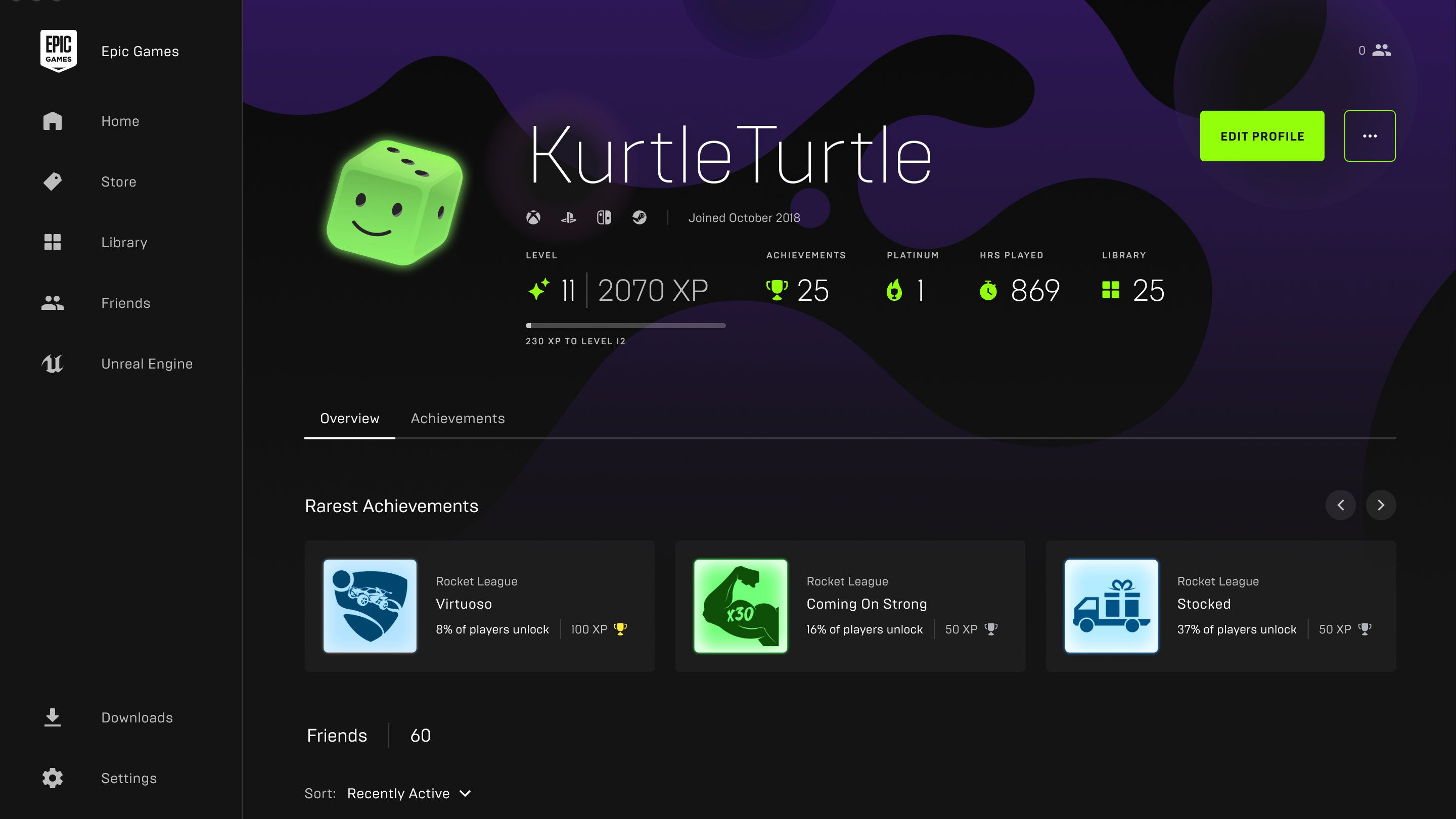
Task: Open Settings via gear icon
Action: [x=53, y=778]
